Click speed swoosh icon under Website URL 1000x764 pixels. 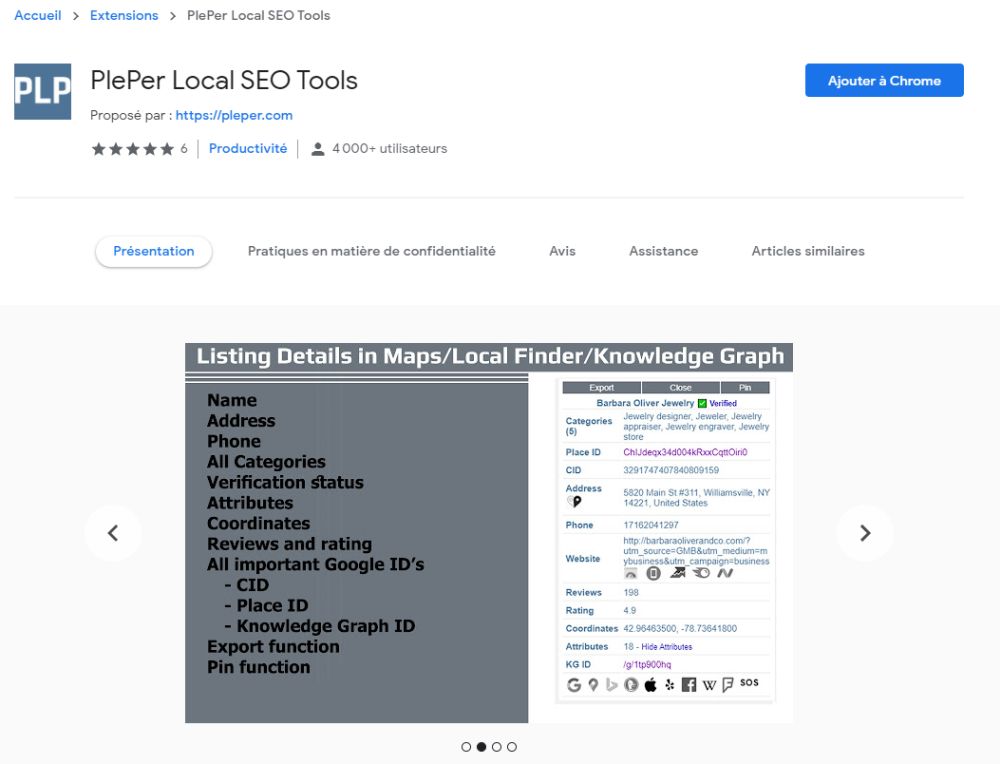click(702, 573)
